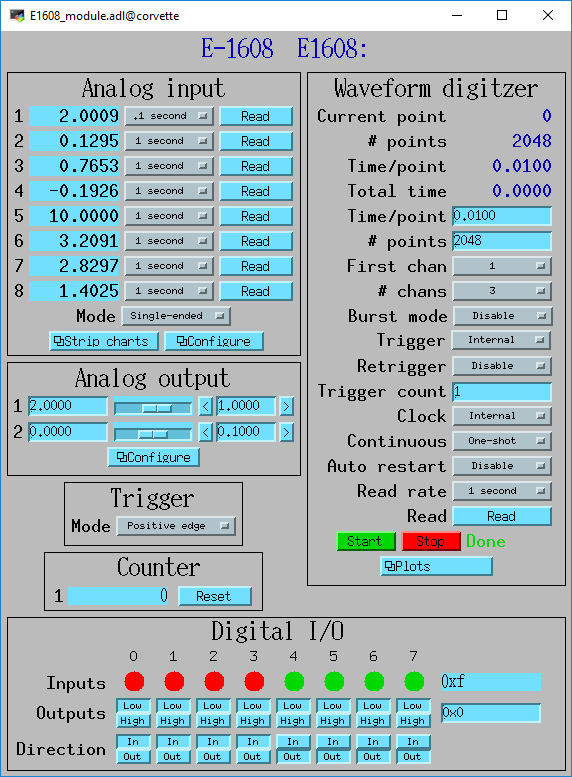Set bit 0 direction to In
Viewport: 572px width, 777px height.
point(133,742)
